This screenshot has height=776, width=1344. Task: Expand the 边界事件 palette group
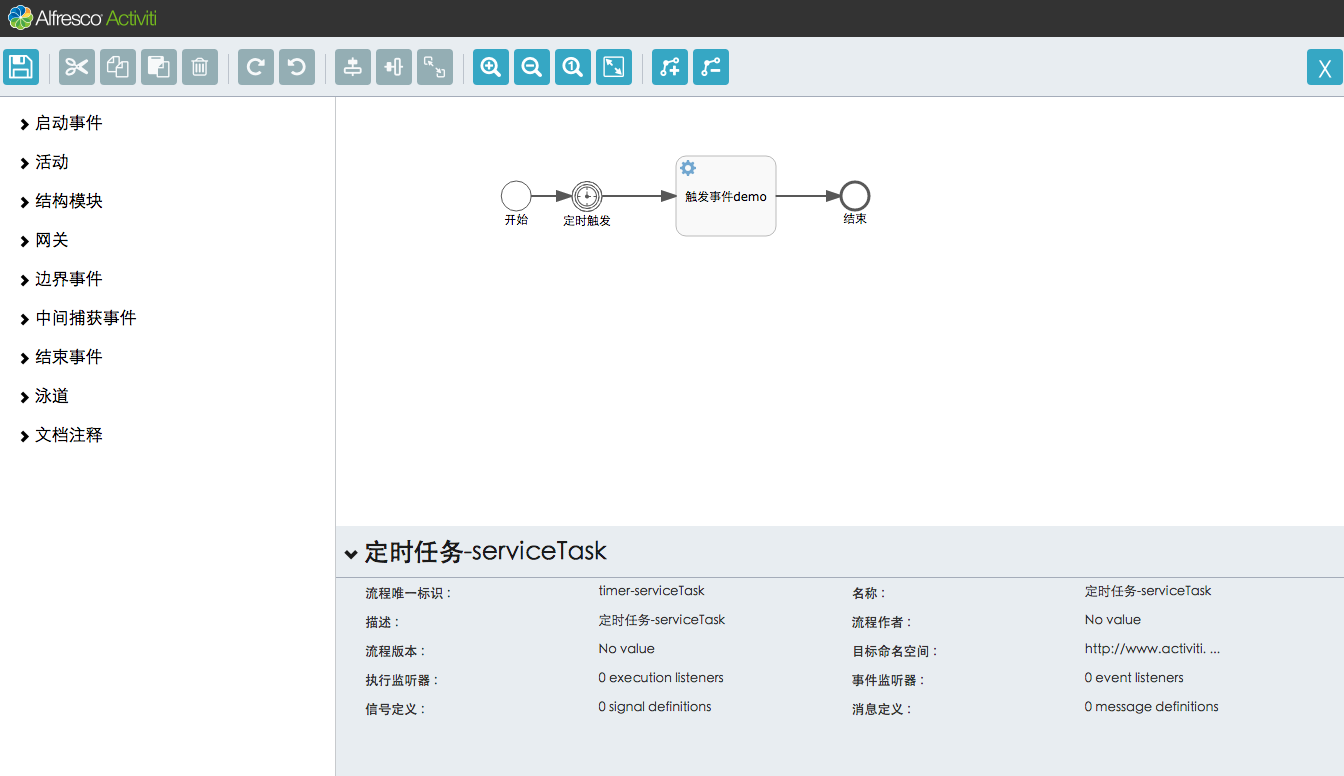61,279
